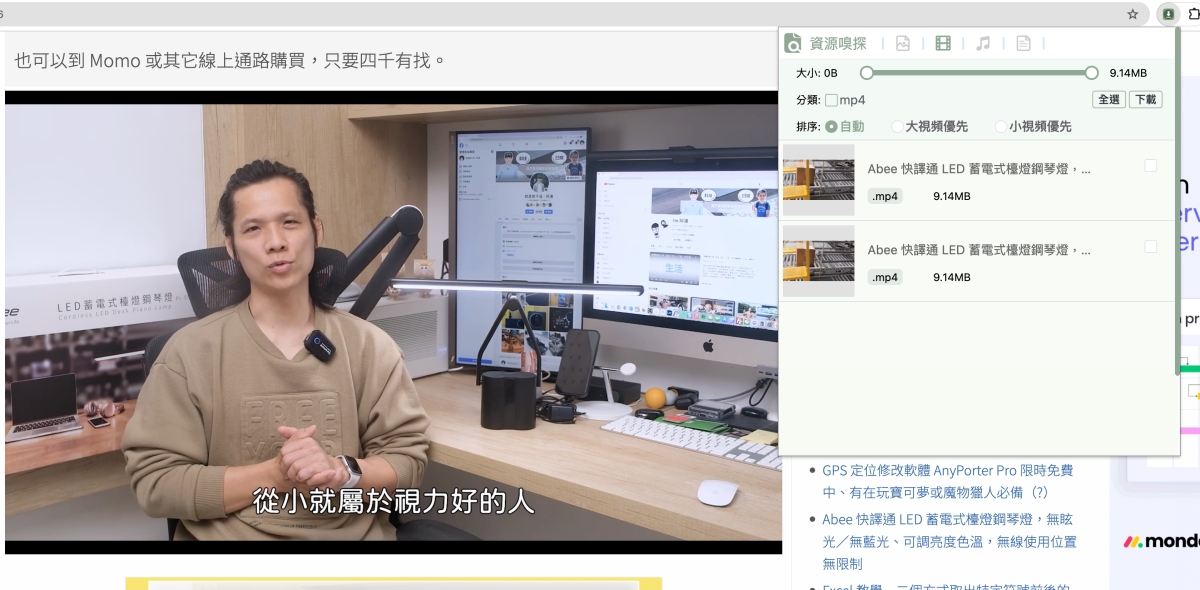Image resolution: width=1200 pixels, height=590 pixels.
Task: Select the music note audio filter icon
Action: [x=983, y=43]
